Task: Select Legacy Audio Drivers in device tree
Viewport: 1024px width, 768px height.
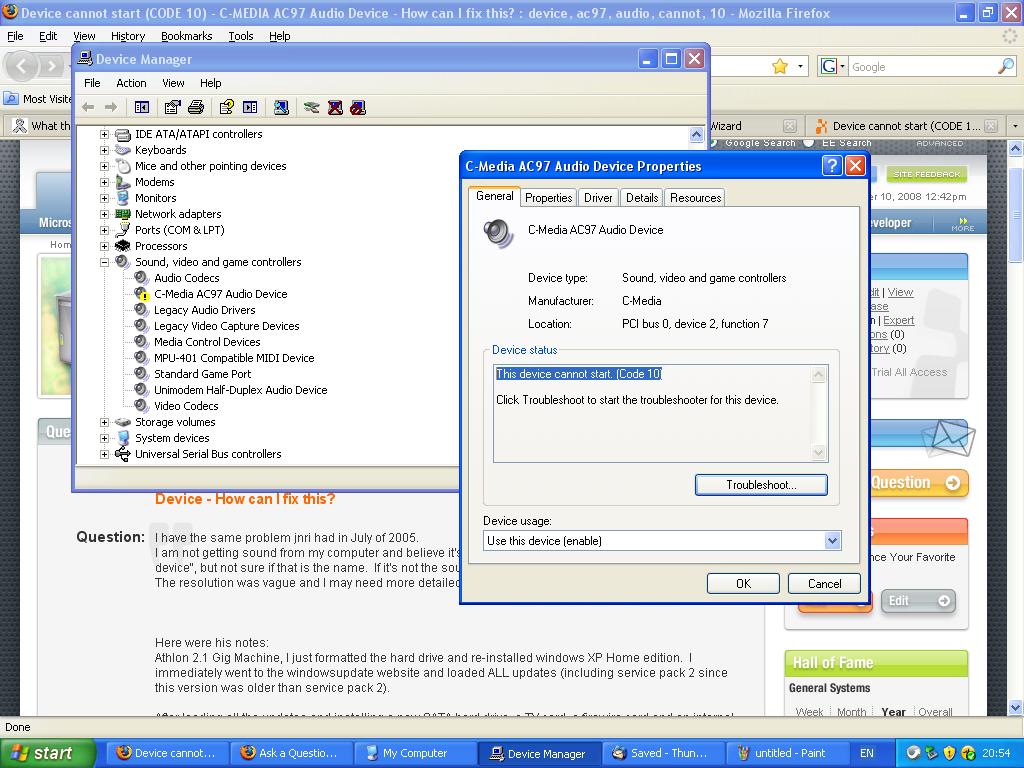Action: (x=204, y=310)
